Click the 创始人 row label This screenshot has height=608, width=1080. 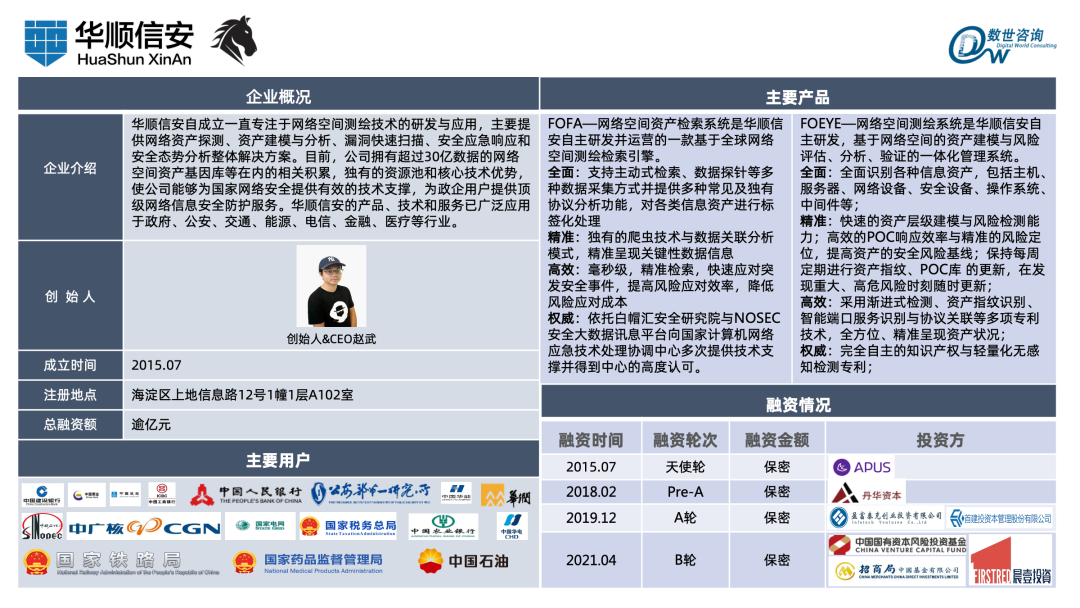[x=70, y=297]
